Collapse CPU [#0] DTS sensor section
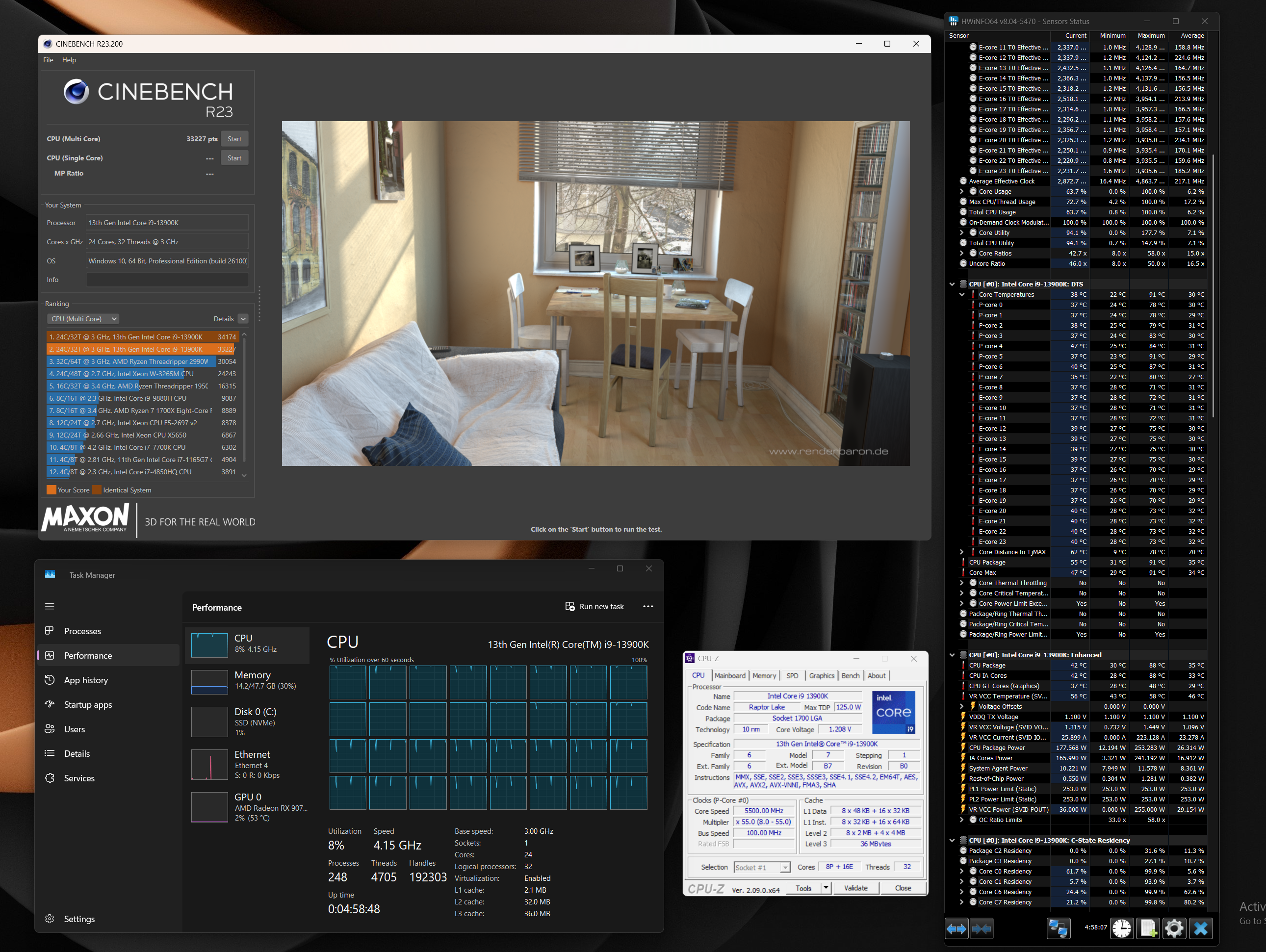This screenshot has width=1266, height=952. pos(953,284)
